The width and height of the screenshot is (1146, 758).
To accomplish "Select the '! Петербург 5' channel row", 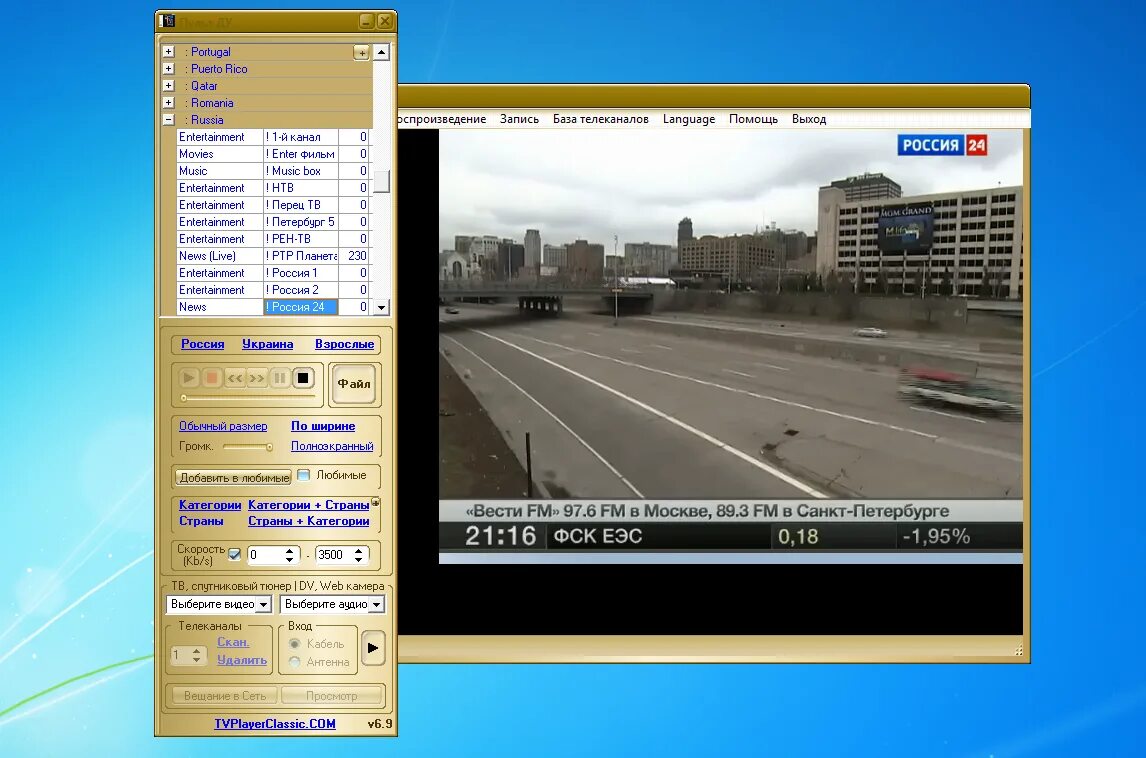I will point(273,222).
